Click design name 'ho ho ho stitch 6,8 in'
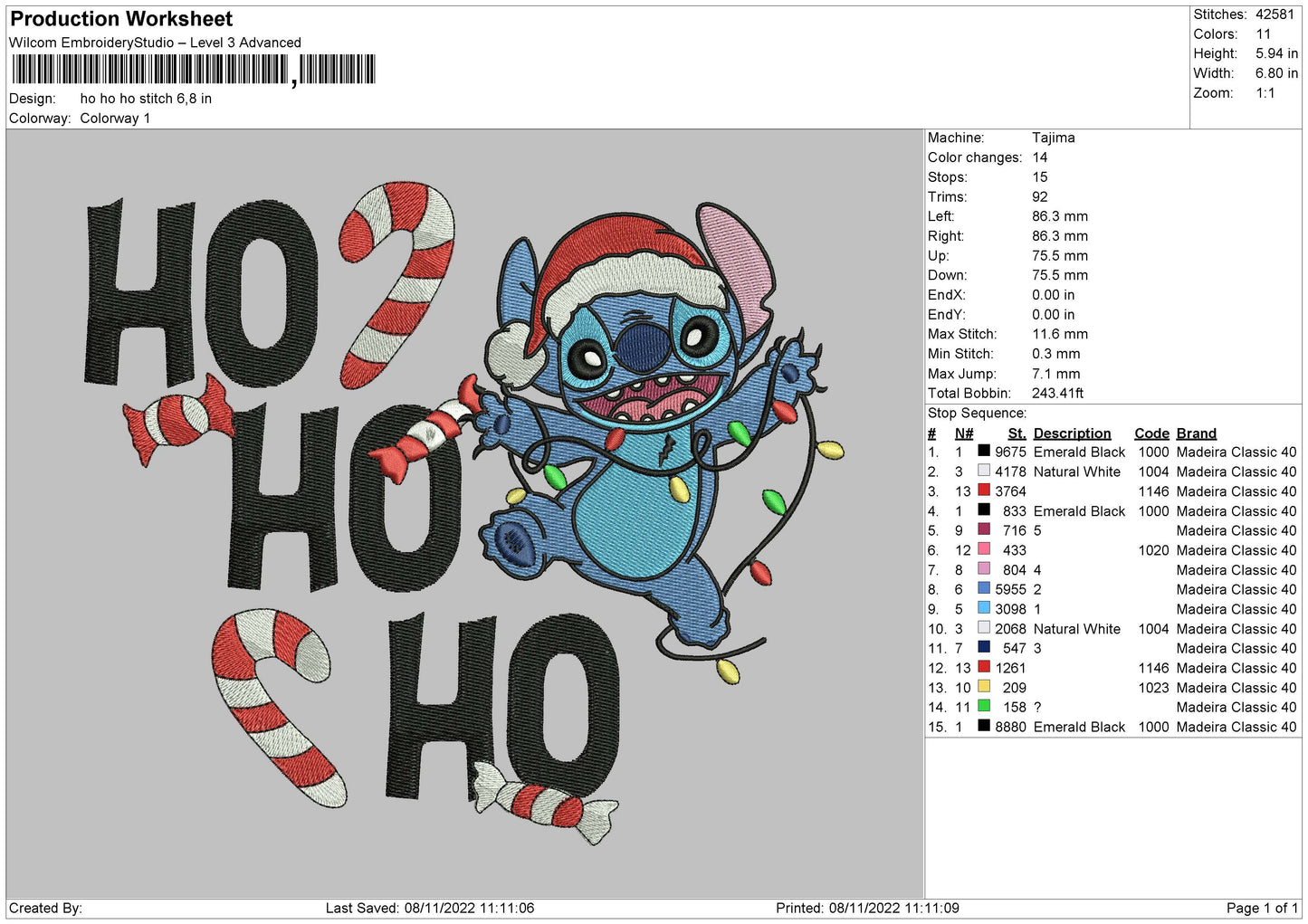The width and height of the screenshot is (1308, 924). (146, 99)
